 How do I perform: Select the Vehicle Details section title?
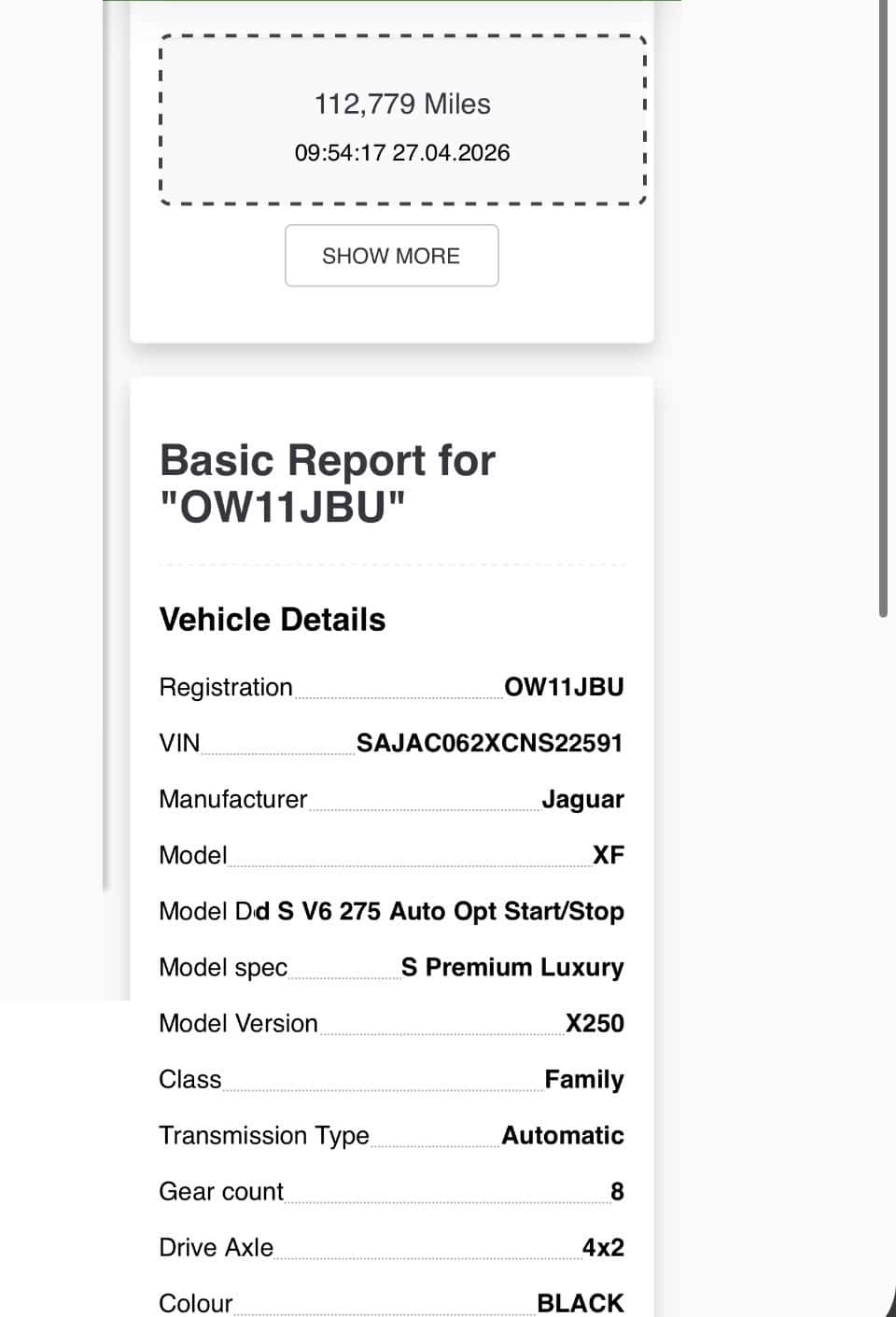point(273,620)
